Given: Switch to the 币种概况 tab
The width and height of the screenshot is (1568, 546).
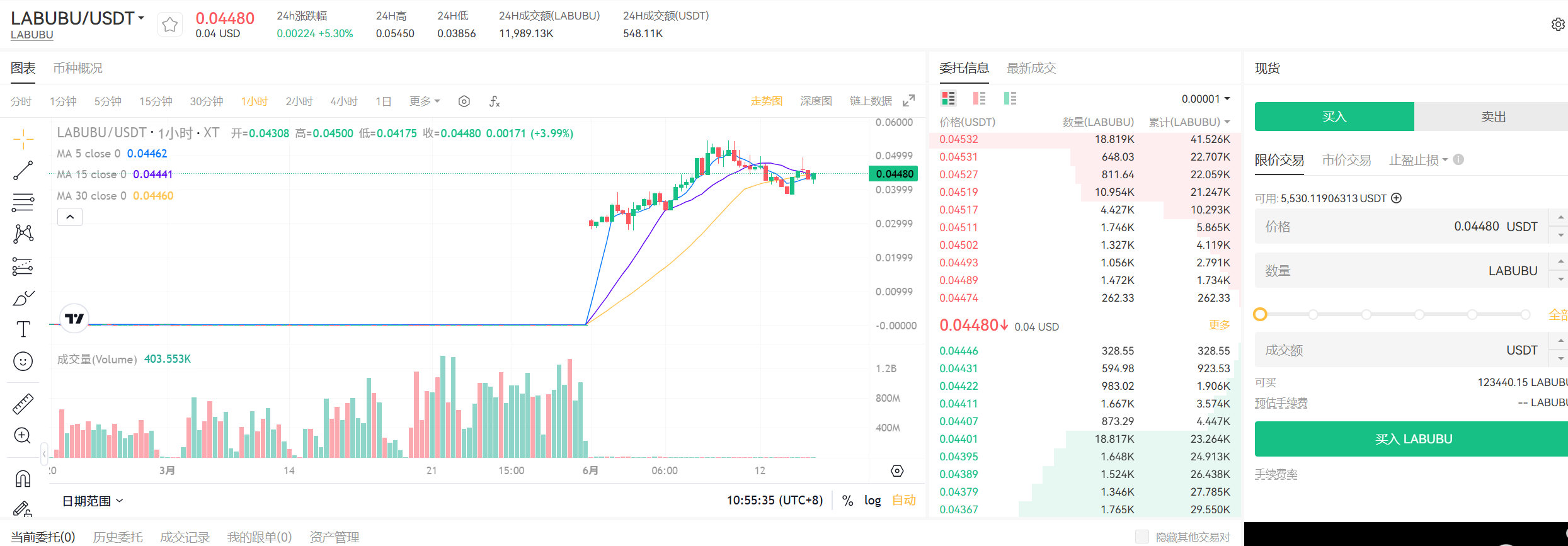Looking at the screenshot, I should click(x=77, y=68).
